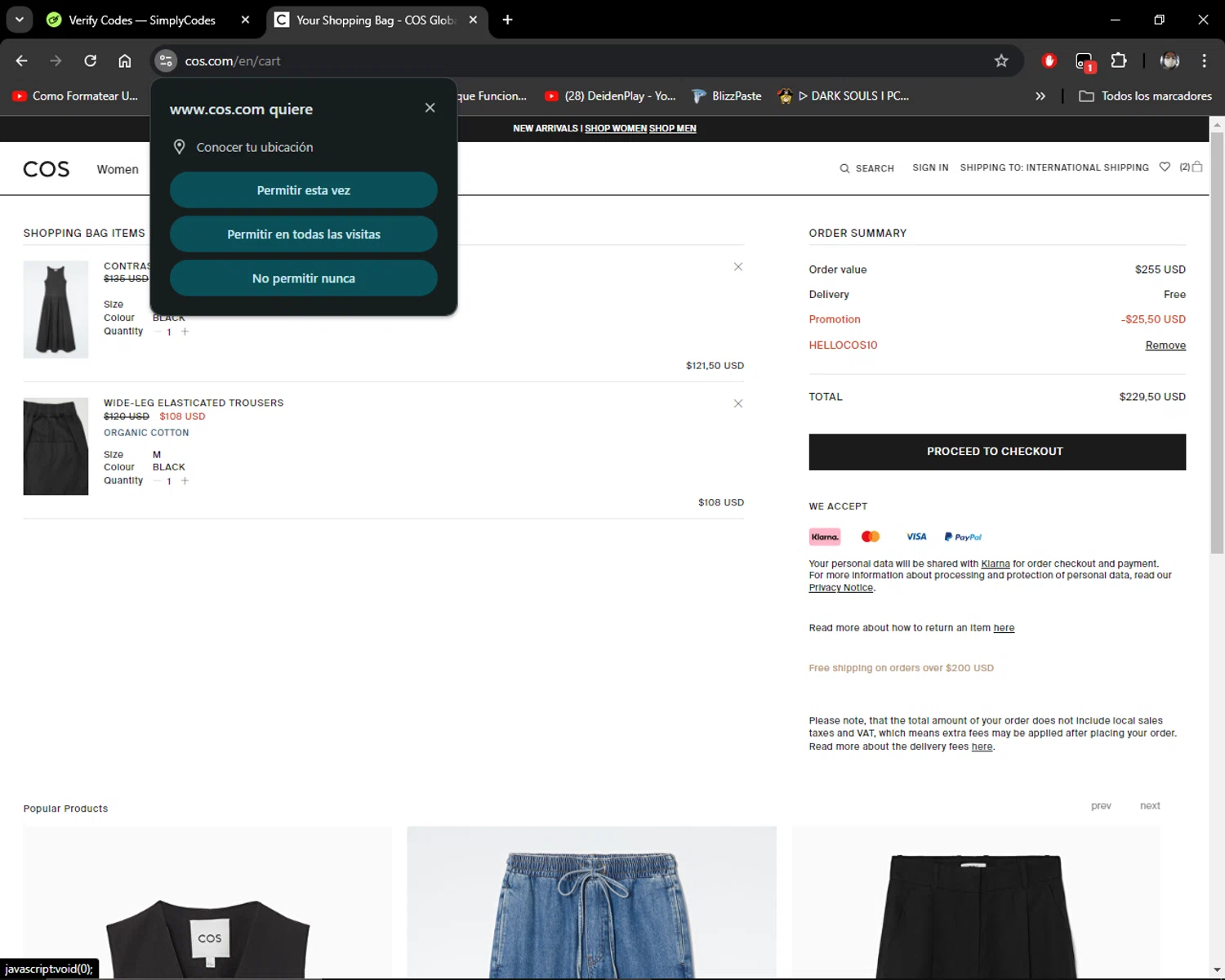Click SIGN IN
1225x980 pixels.
(x=930, y=167)
